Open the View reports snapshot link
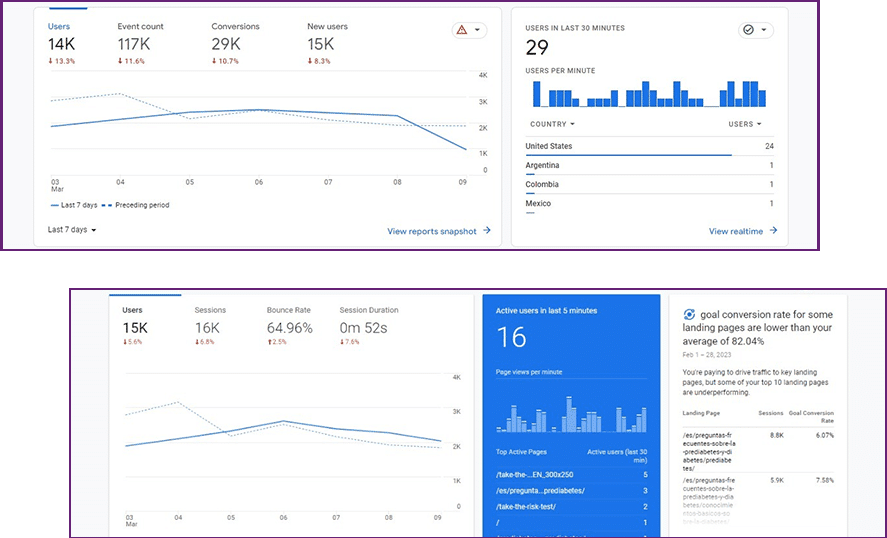Screen dimensions: 887x538 [431, 231]
